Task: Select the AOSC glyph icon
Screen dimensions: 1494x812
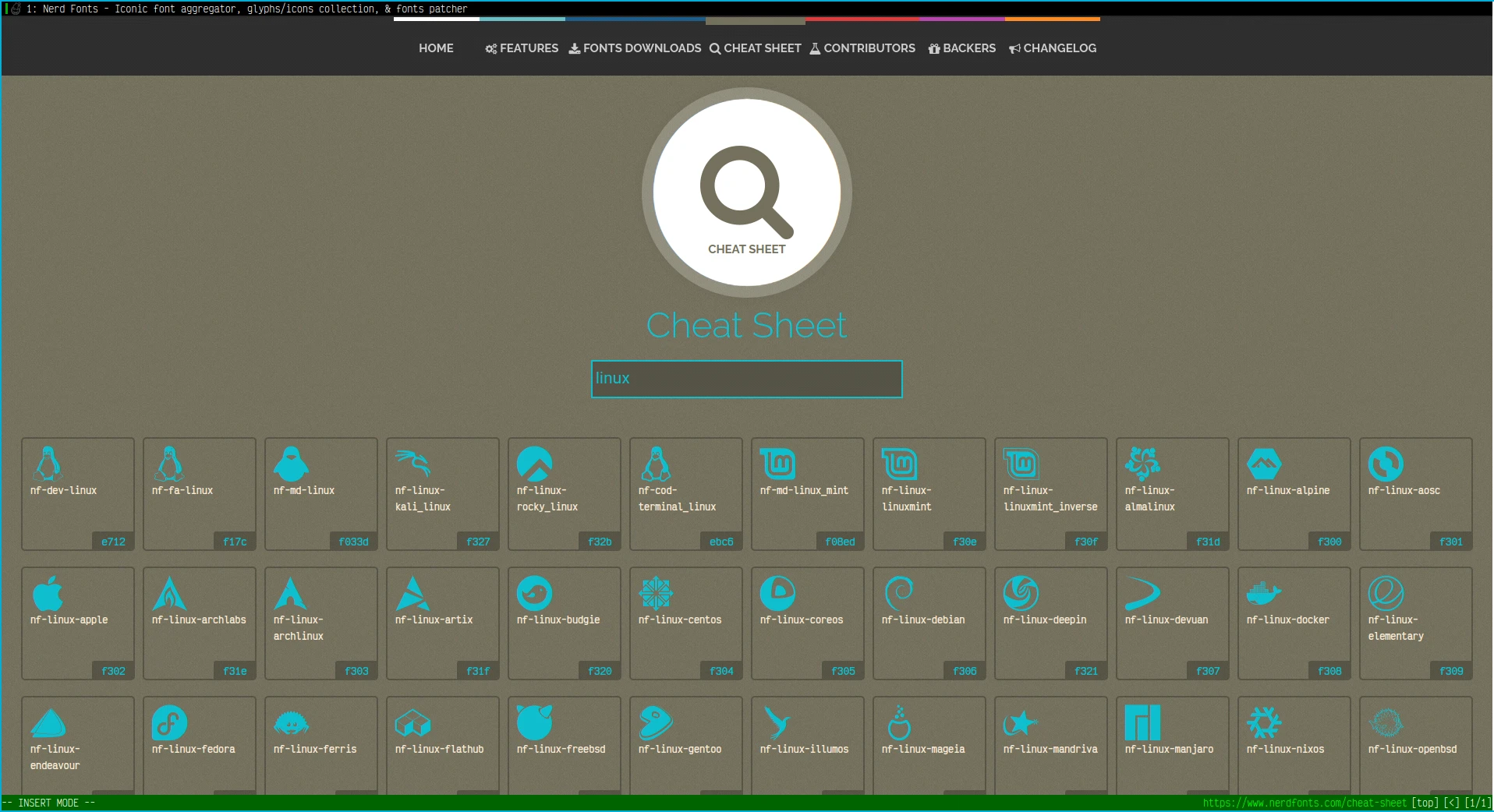Action: click(1386, 464)
